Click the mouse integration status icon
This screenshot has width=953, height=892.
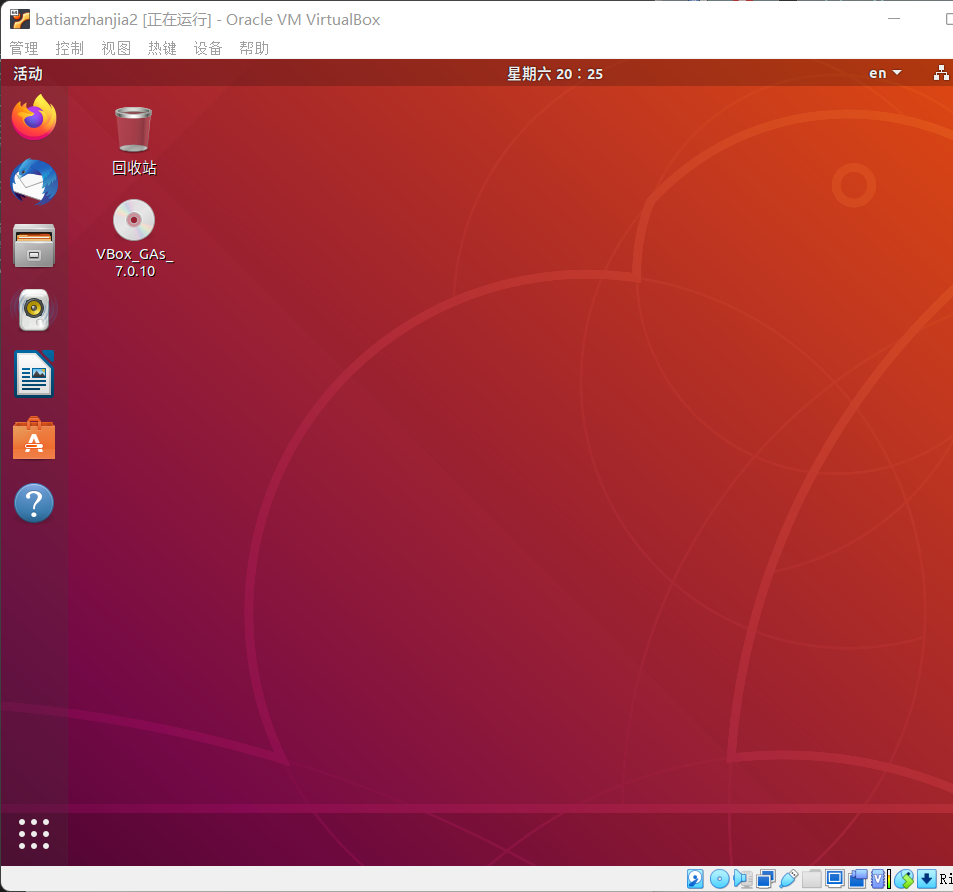click(x=904, y=879)
